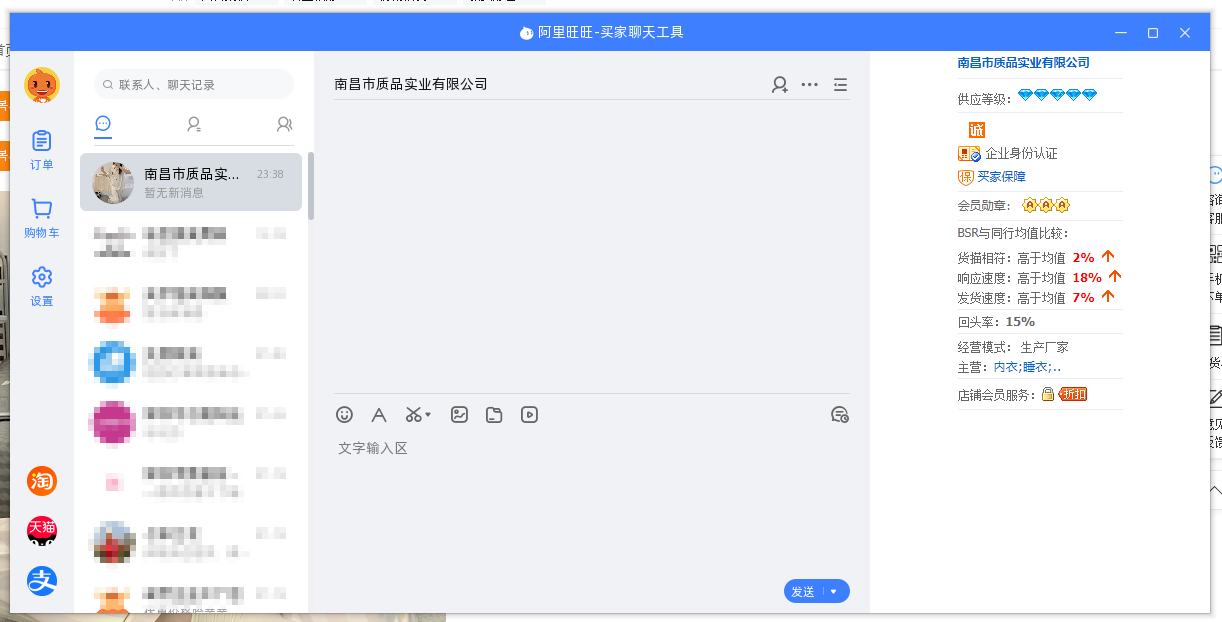This screenshot has height=622, width=1222.
Task: Click the orange user avatar in sidebar
Action: [x=41, y=86]
